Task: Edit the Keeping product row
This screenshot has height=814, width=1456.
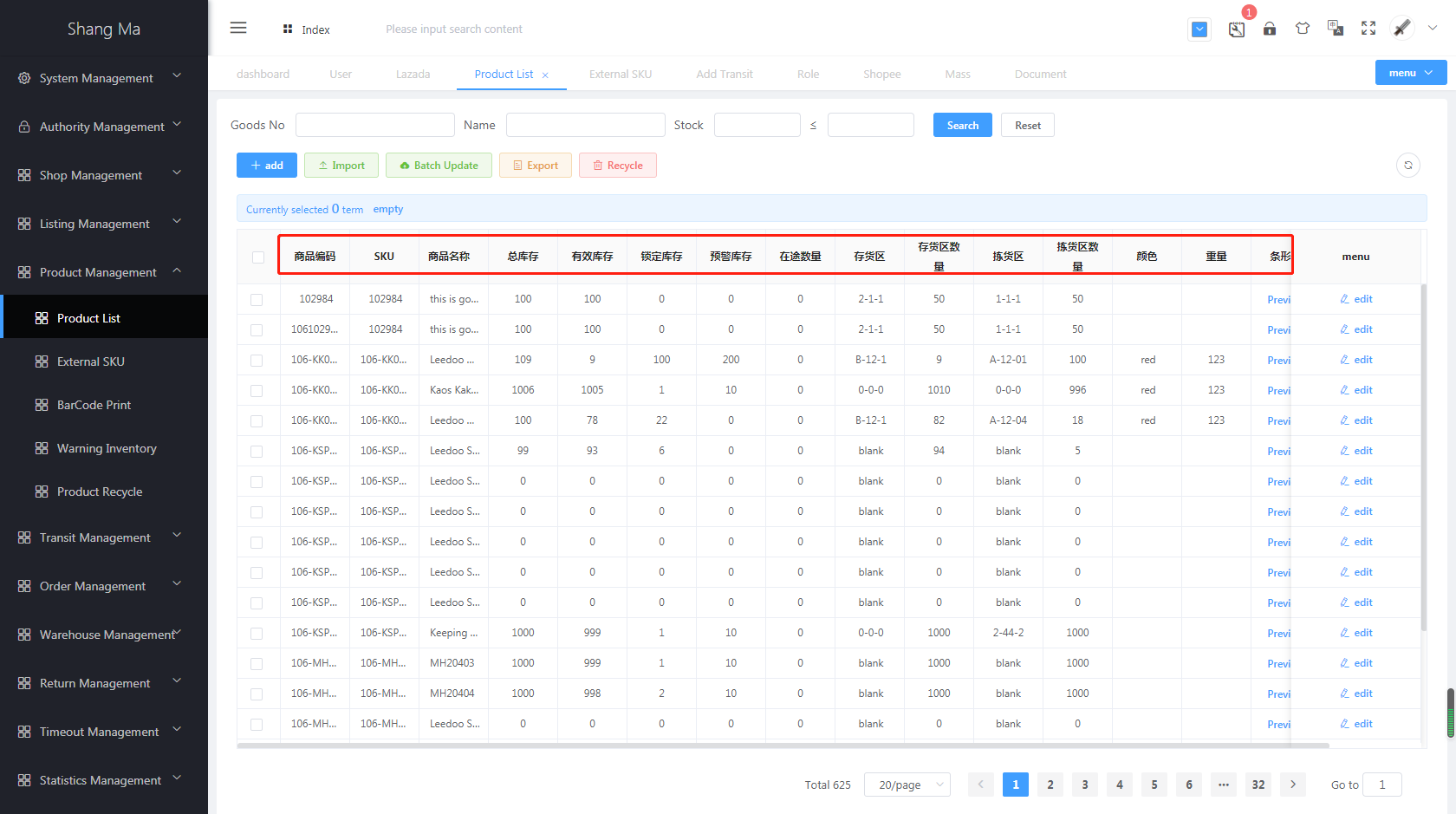Action: tap(1356, 633)
